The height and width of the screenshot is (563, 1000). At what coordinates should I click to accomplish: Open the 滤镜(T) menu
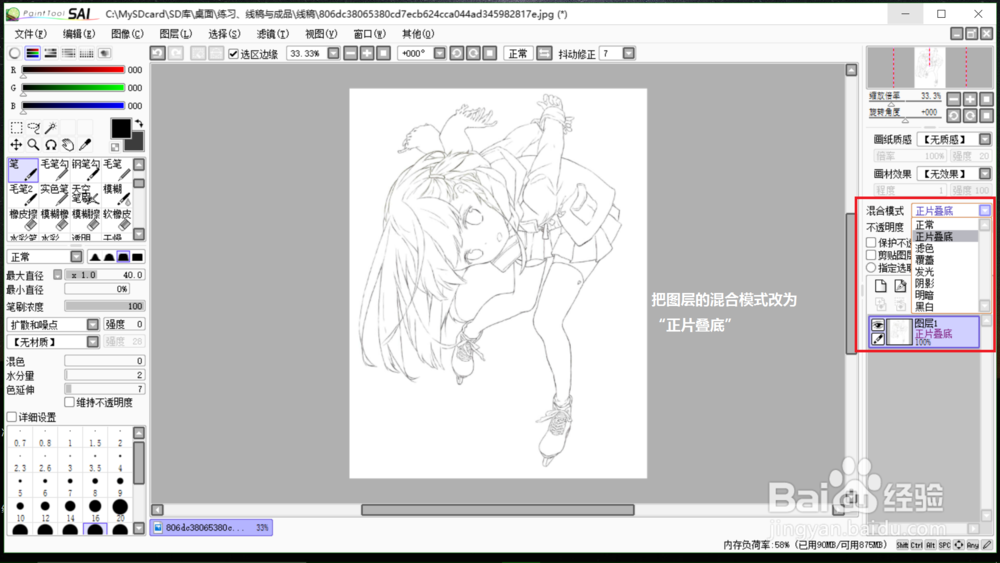pos(272,34)
